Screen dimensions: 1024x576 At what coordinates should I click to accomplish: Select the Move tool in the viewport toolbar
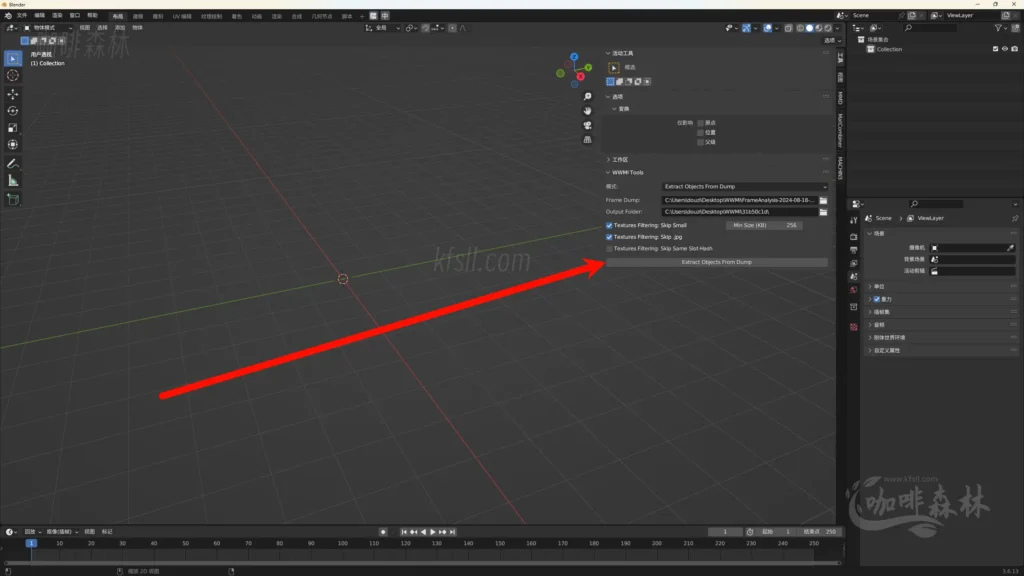pyautogui.click(x=13, y=93)
